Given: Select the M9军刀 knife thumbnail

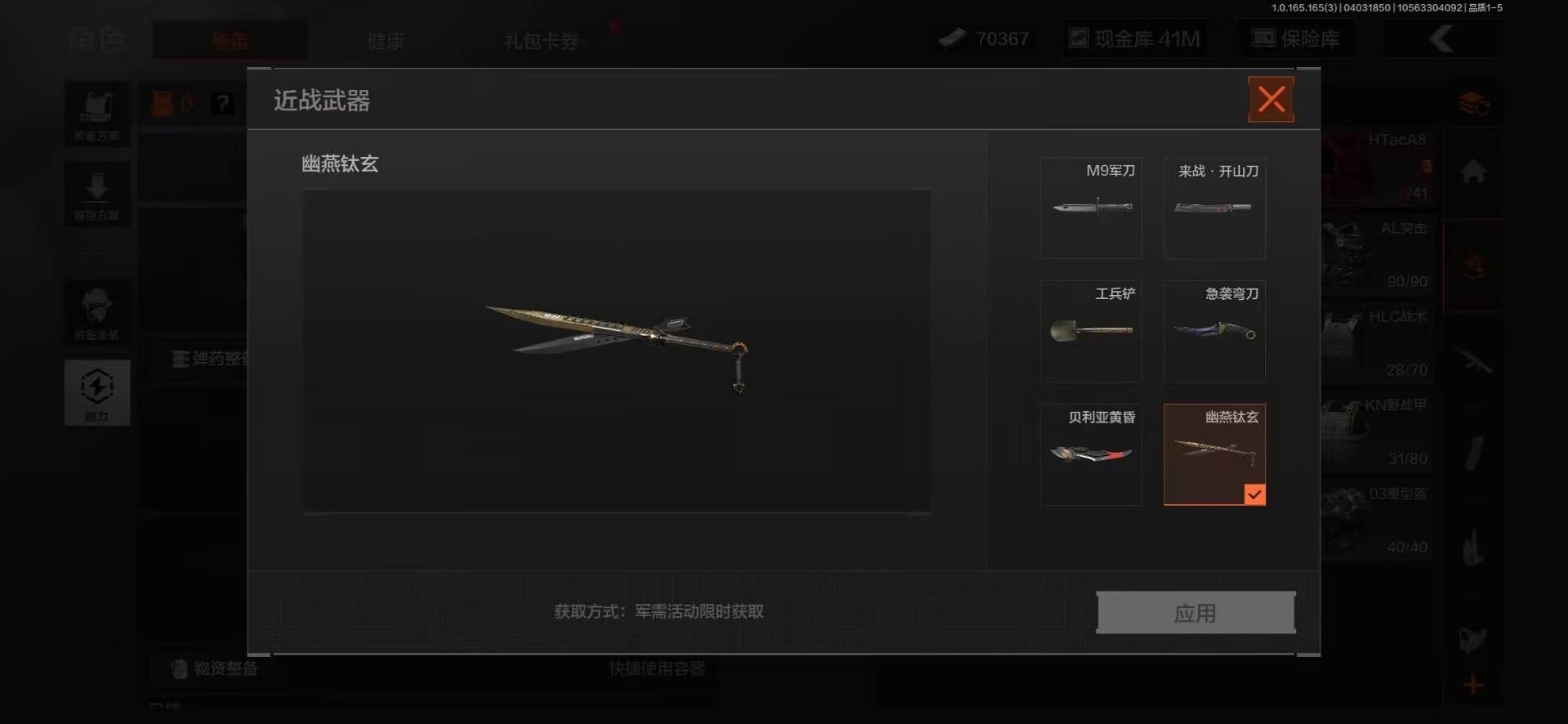Looking at the screenshot, I should click(x=1091, y=208).
